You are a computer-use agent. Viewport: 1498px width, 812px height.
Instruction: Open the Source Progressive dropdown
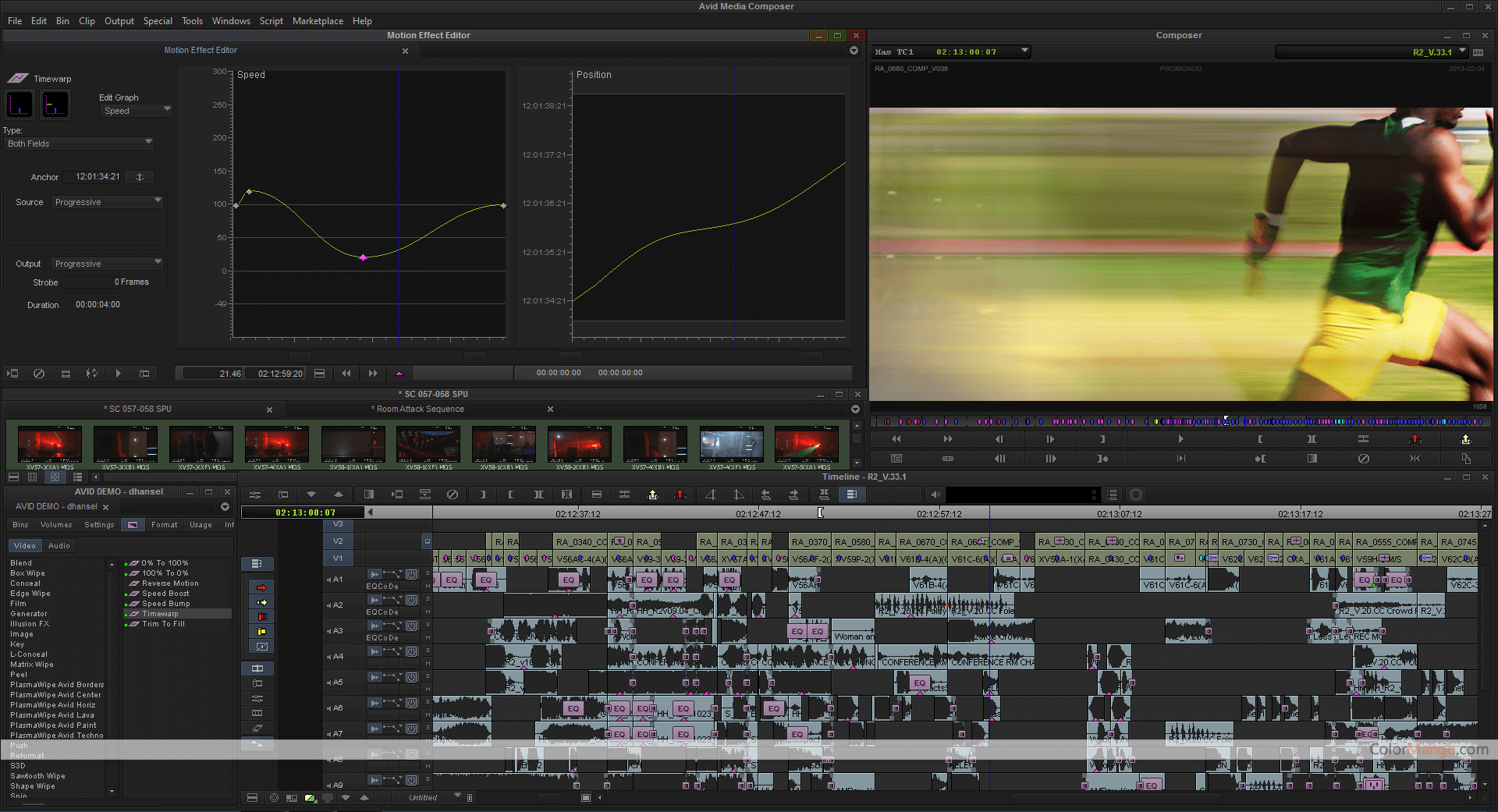coord(108,202)
